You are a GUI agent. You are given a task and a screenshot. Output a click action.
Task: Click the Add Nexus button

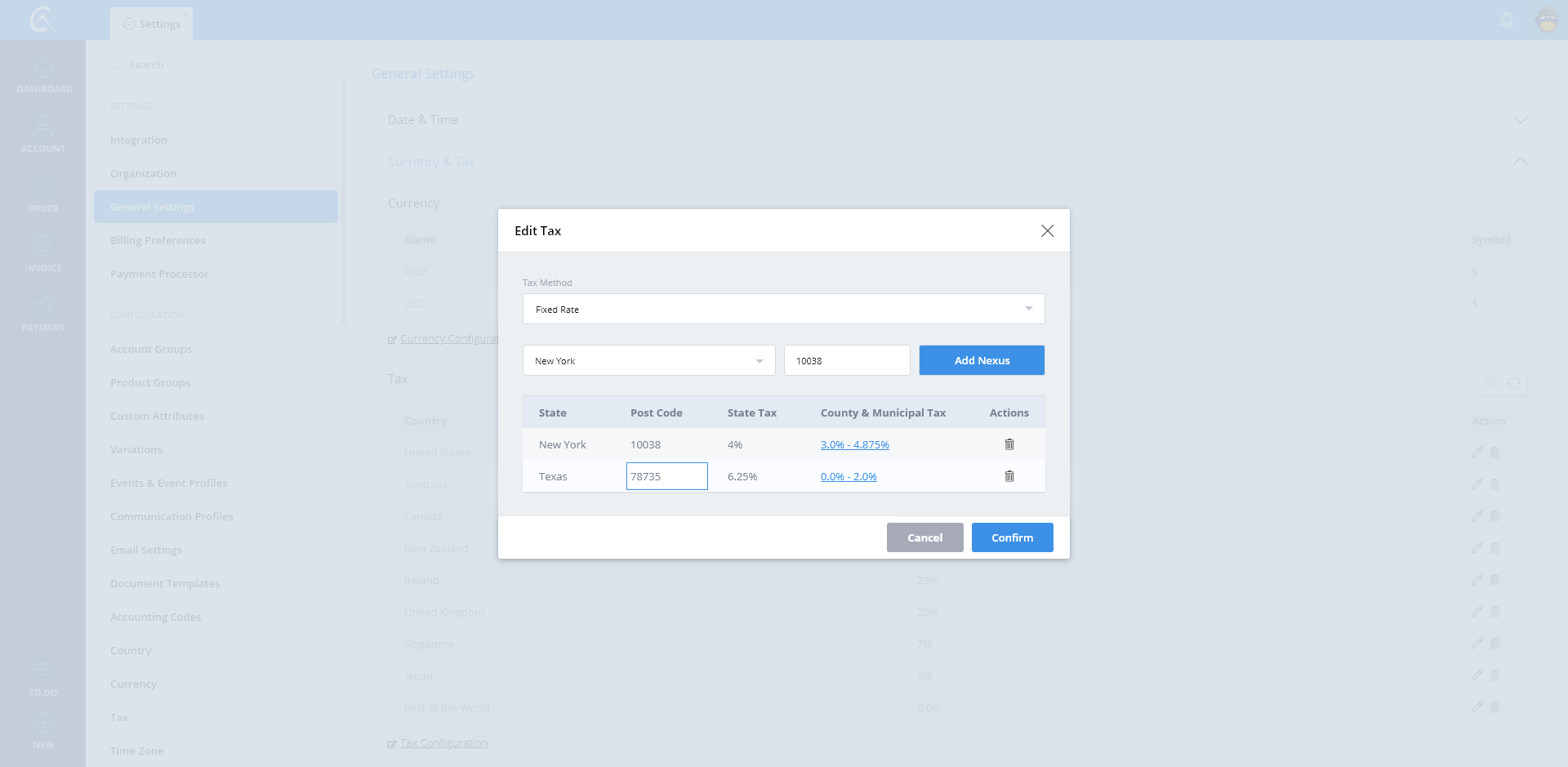click(981, 360)
